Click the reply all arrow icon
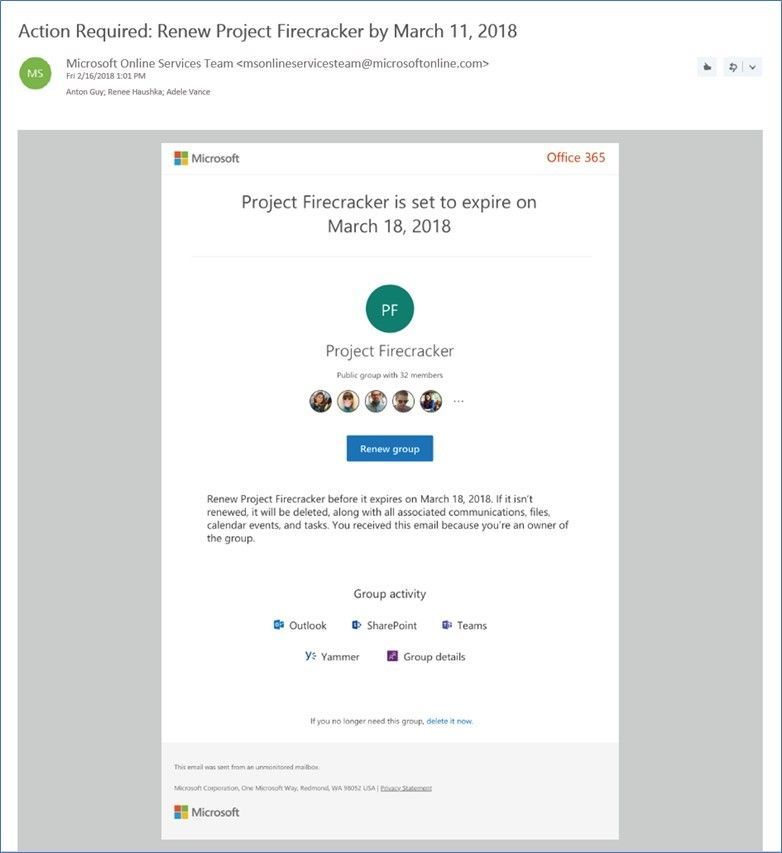Screen dimensions: 782x853 point(733,67)
